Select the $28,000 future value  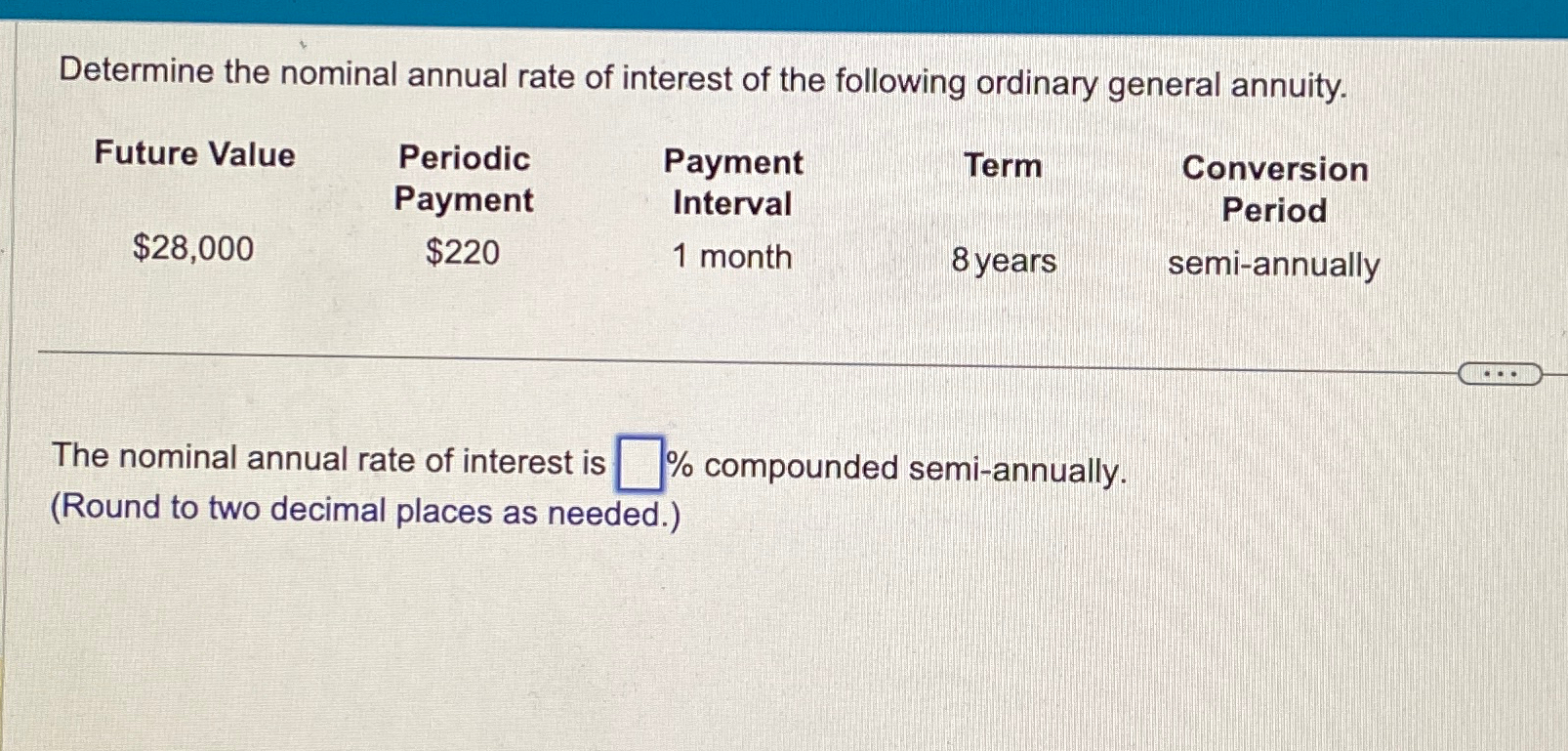tap(193, 250)
